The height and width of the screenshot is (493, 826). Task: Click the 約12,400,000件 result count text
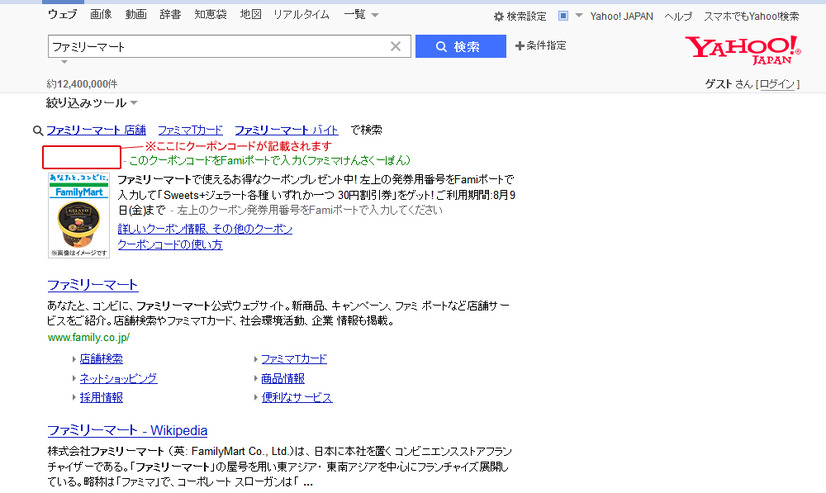click(x=82, y=84)
